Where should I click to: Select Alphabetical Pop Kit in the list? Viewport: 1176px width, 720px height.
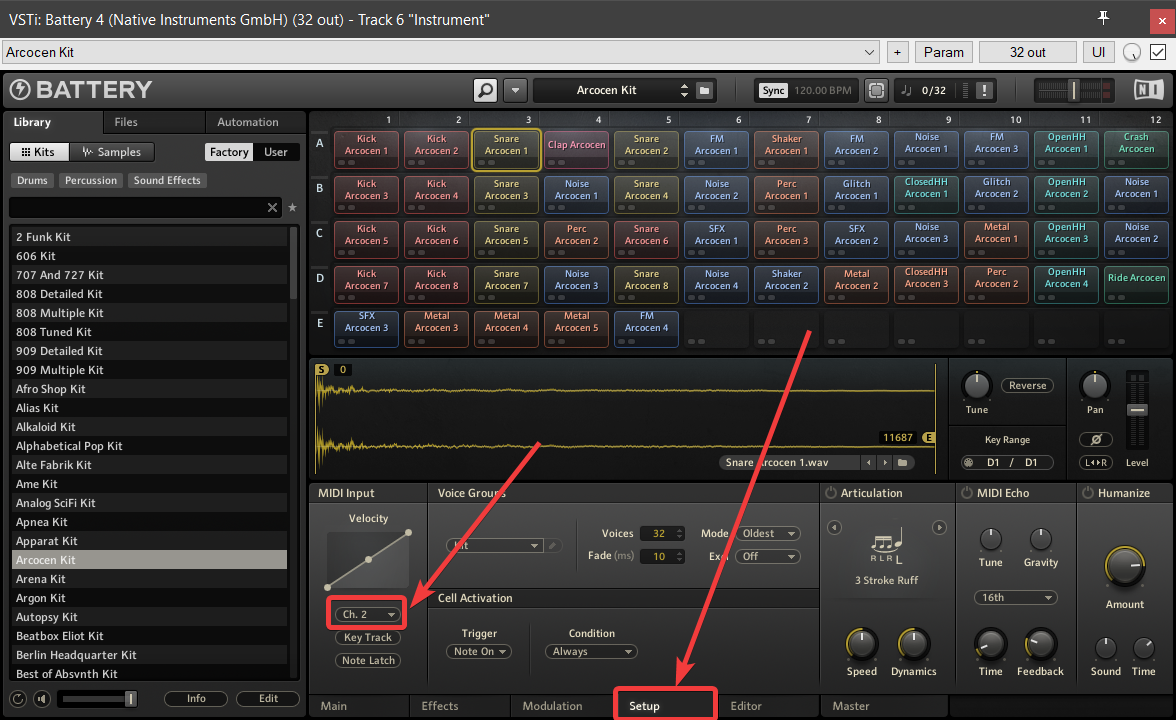149,446
